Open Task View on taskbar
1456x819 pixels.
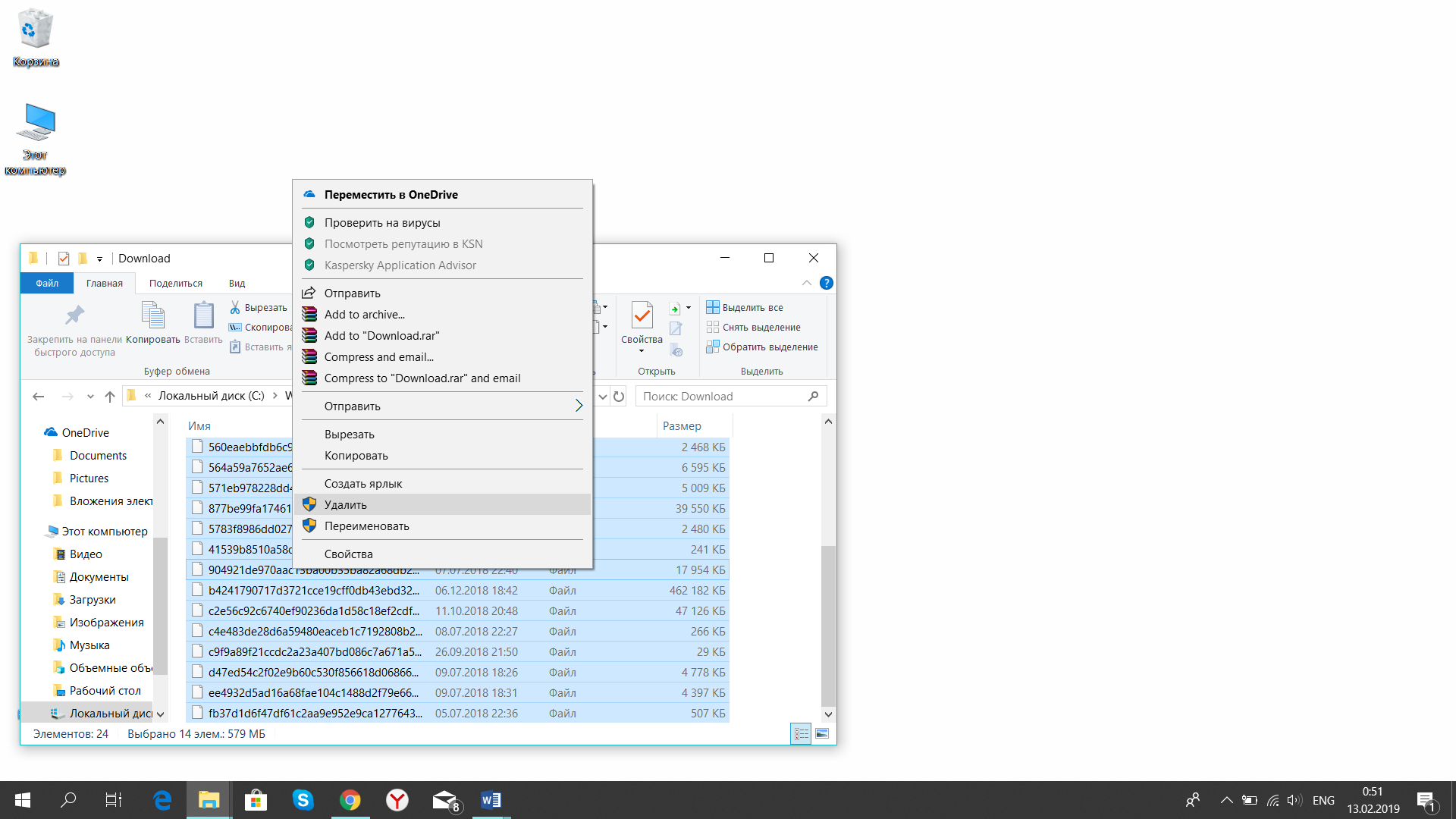click(114, 800)
